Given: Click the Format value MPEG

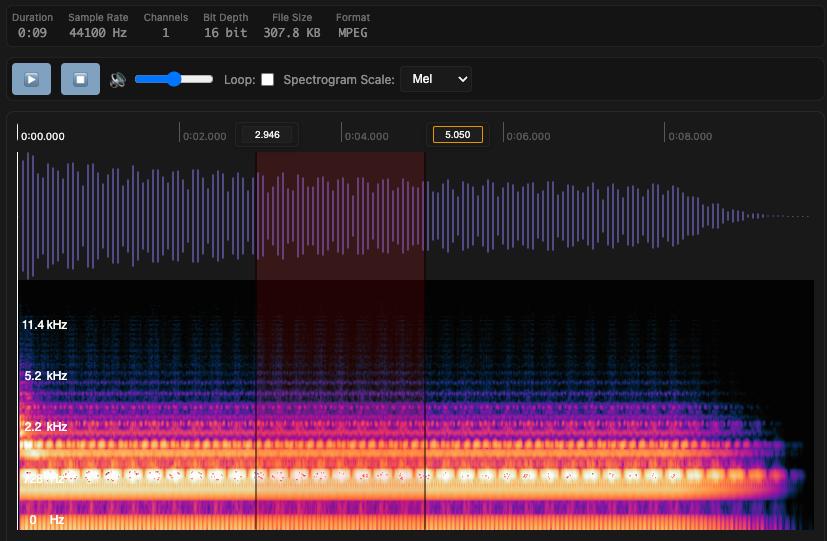Looking at the screenshot, I should click(352, 33).
